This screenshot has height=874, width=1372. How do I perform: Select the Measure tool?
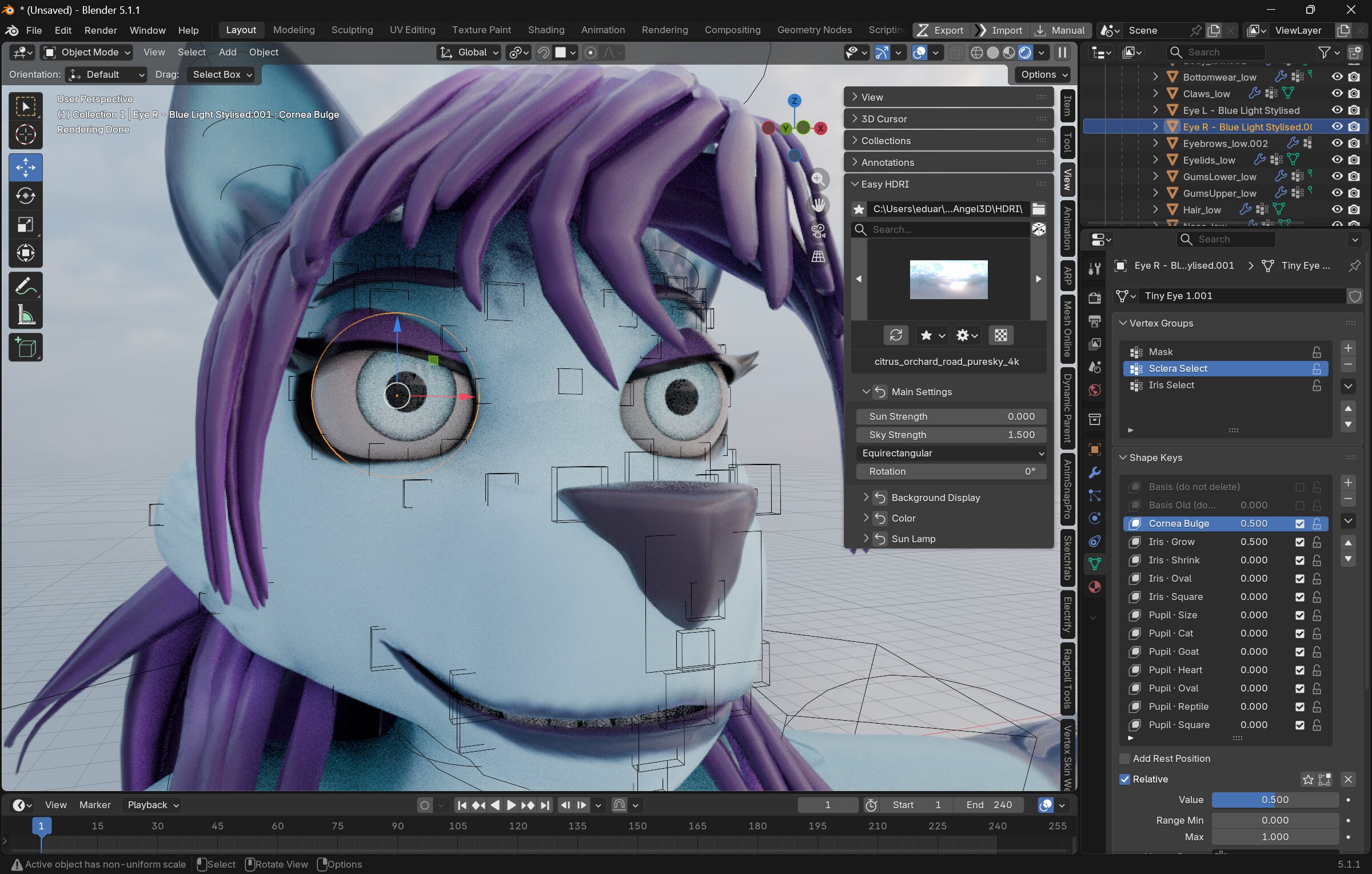point(25,315)
